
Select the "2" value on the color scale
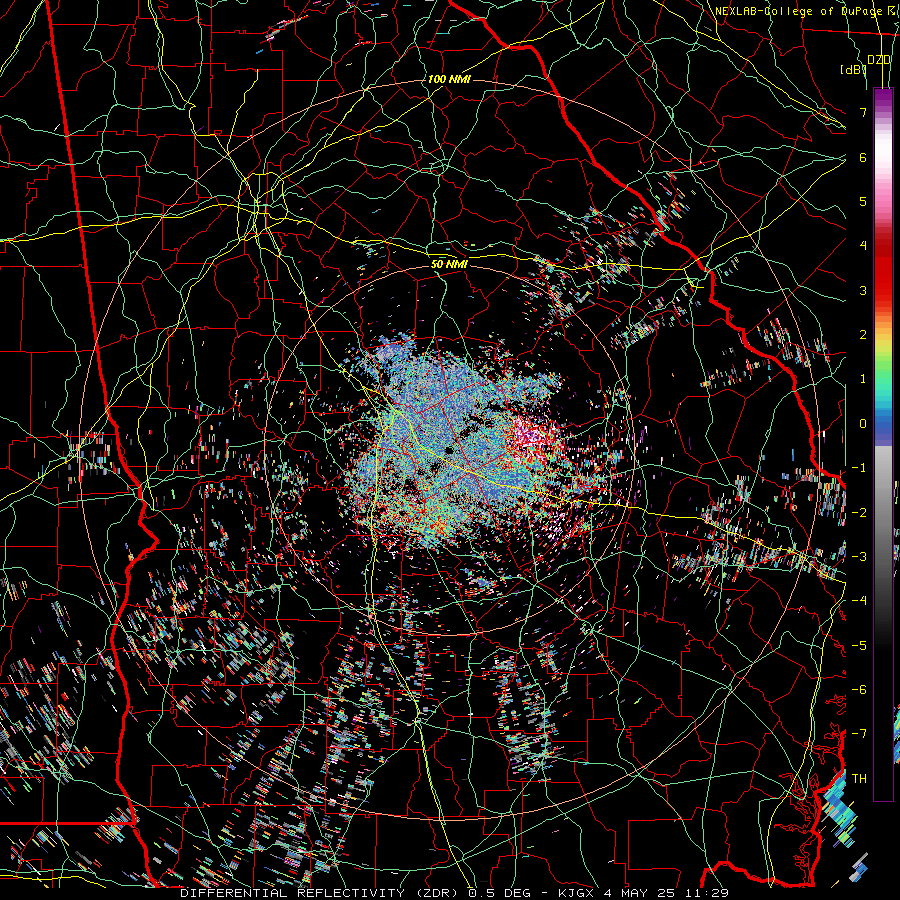[863, 335]
